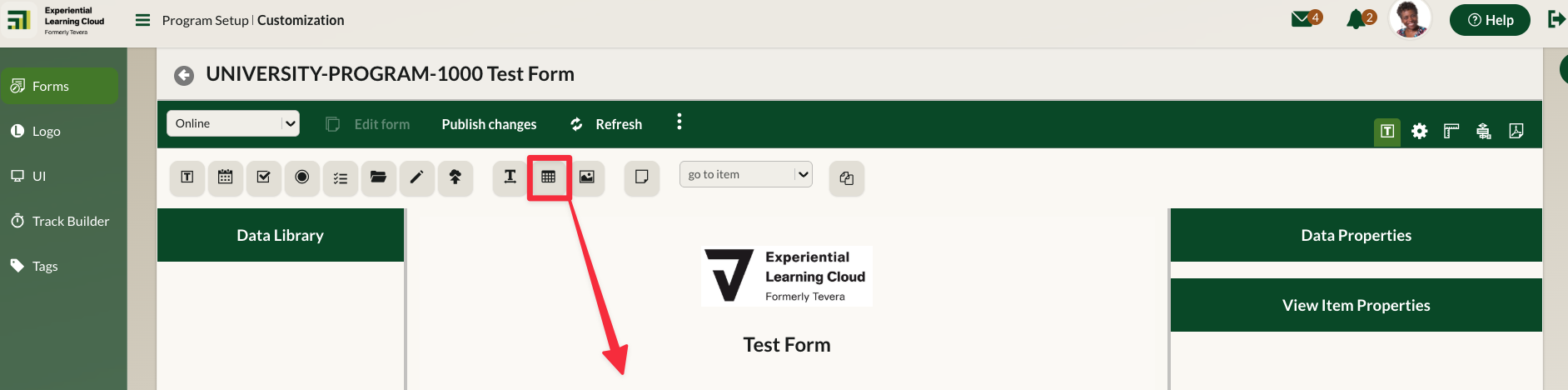Viewport: 1568px width, 390px height.
Task: Open the hamburger navigation menu
Action: point(143,20)
